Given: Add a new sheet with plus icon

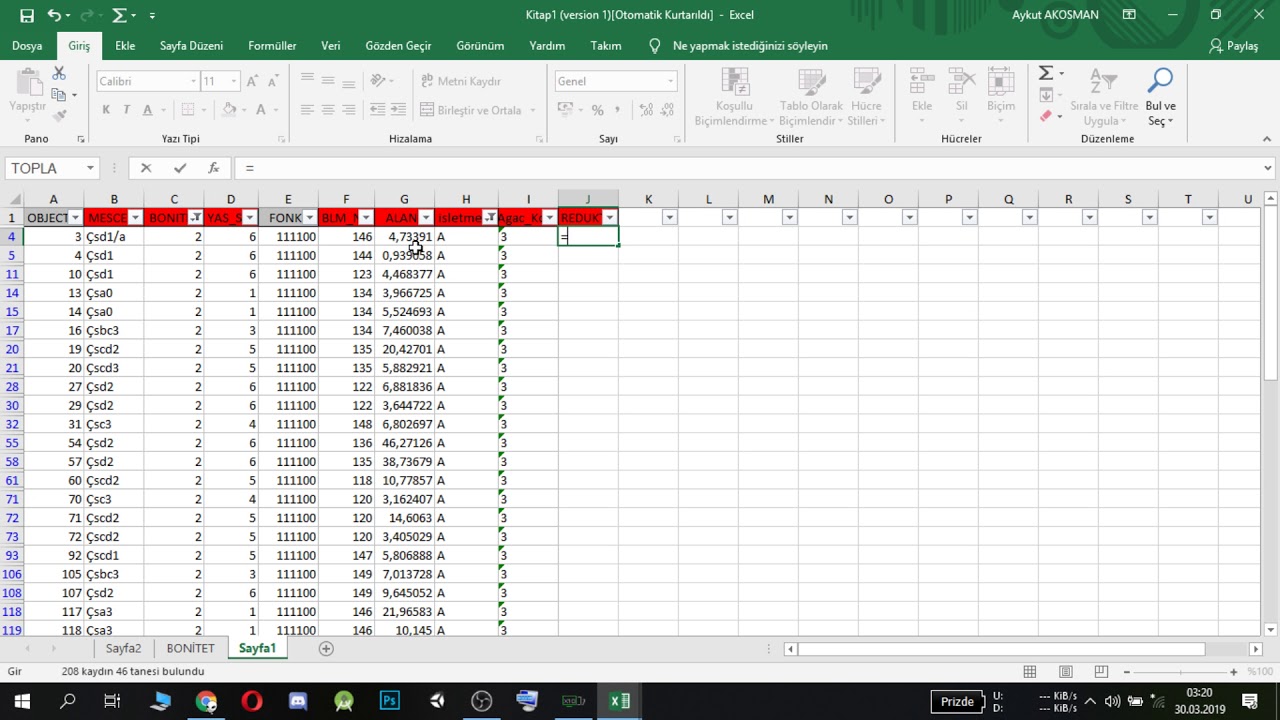Looking at the screenshot, I should click(x=326, y=649).
